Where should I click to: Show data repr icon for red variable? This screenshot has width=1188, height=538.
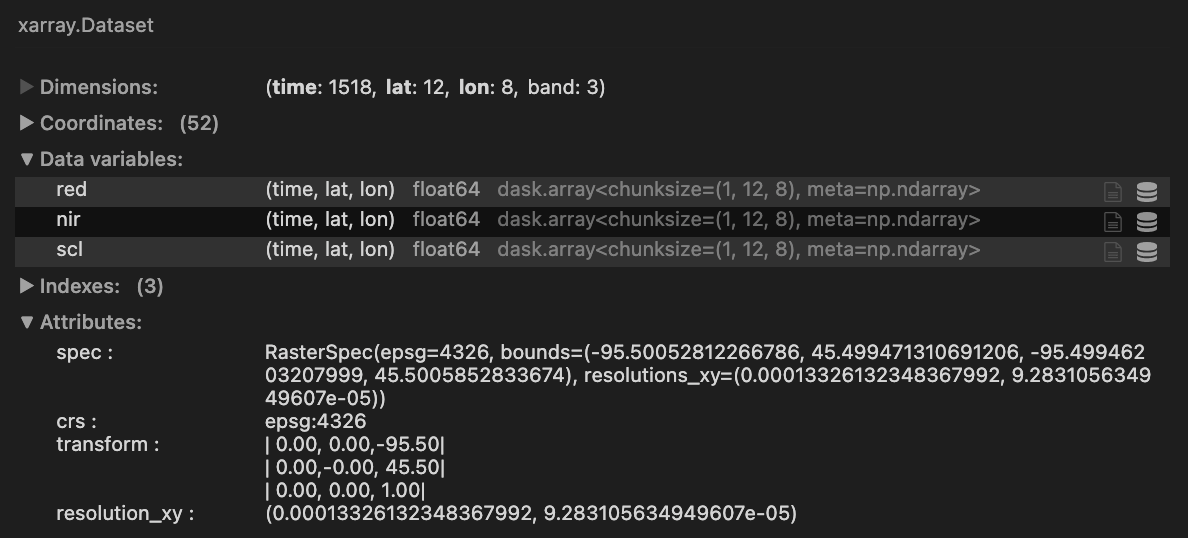[x=1147, y=192]
